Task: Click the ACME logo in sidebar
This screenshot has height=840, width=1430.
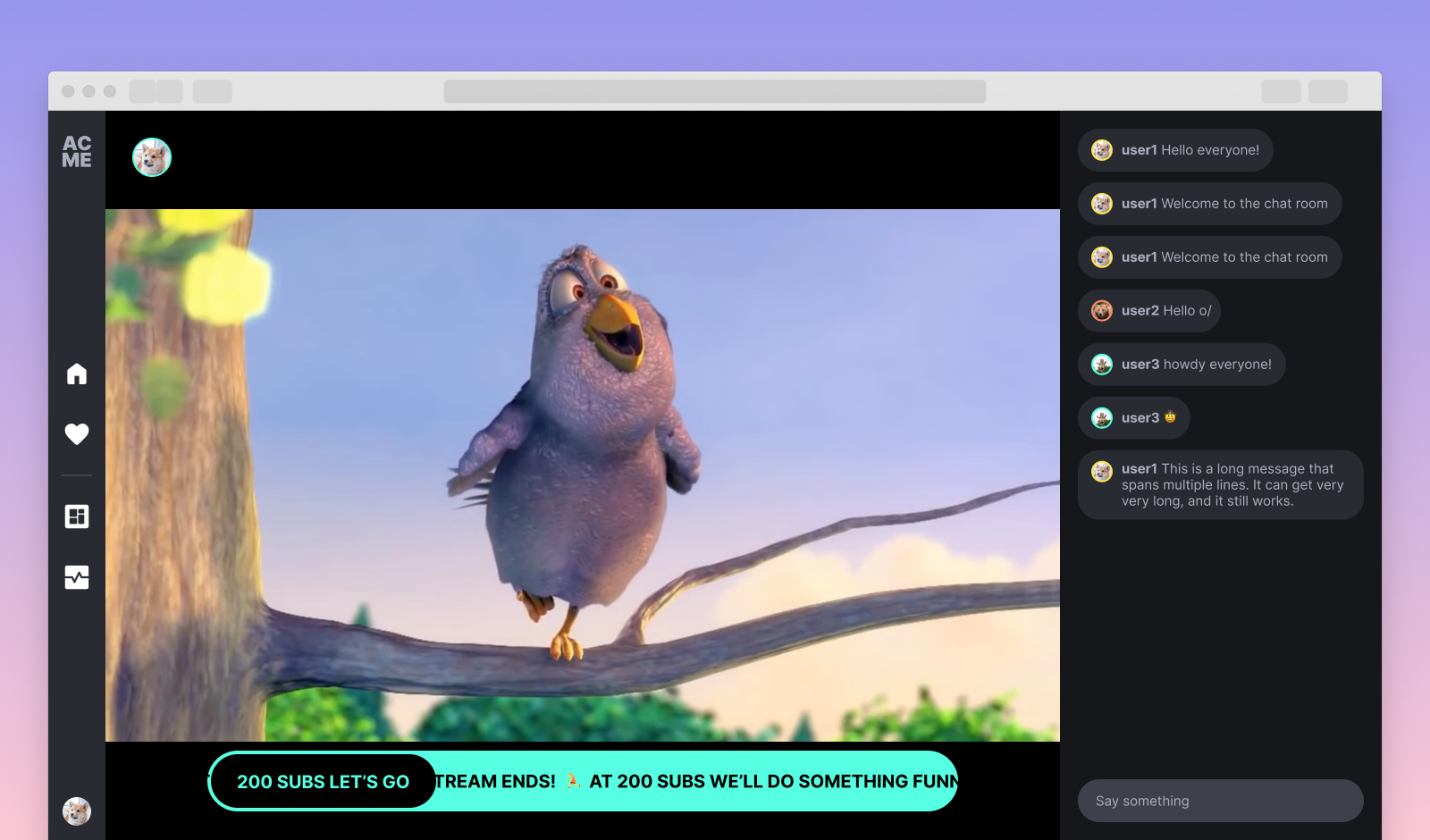Action: pos(77,152)
